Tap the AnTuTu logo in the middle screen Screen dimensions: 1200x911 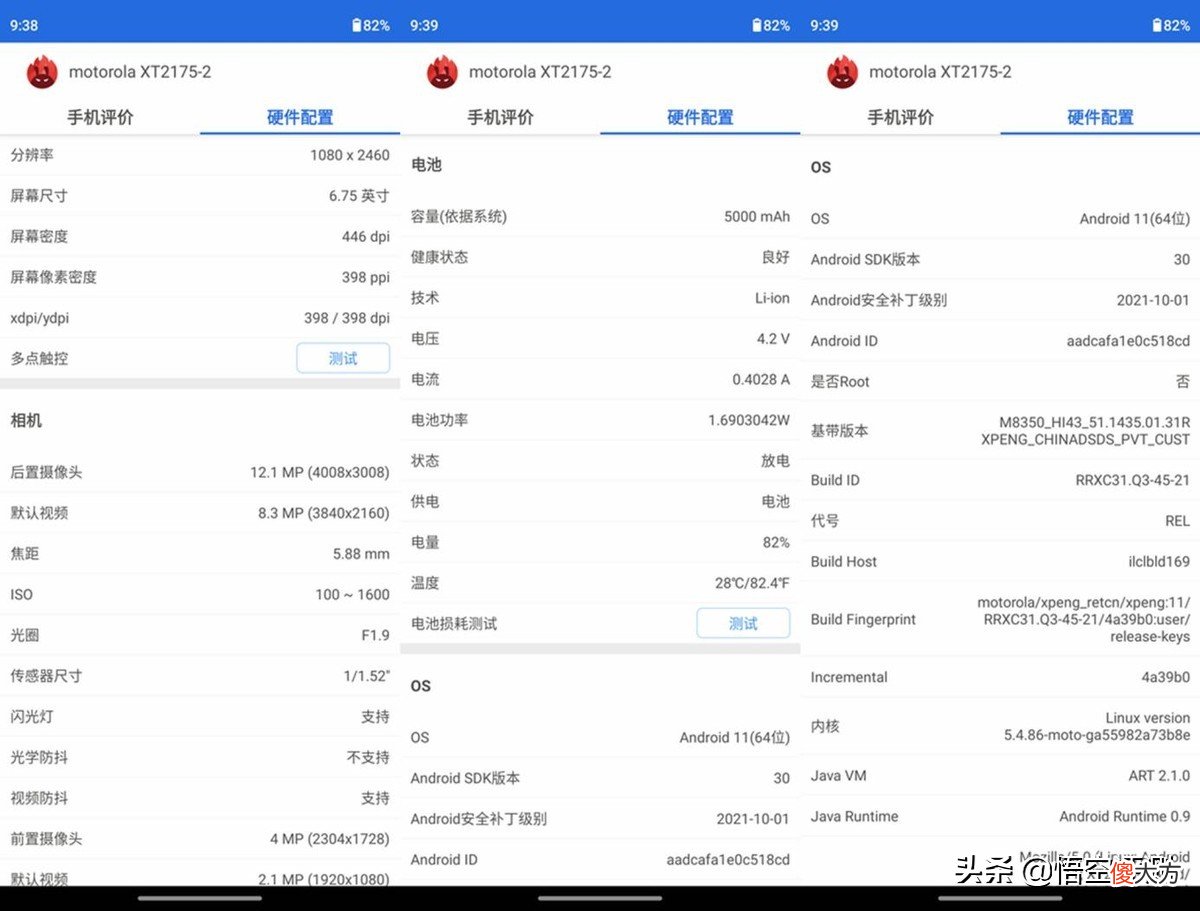pos(442,72)
